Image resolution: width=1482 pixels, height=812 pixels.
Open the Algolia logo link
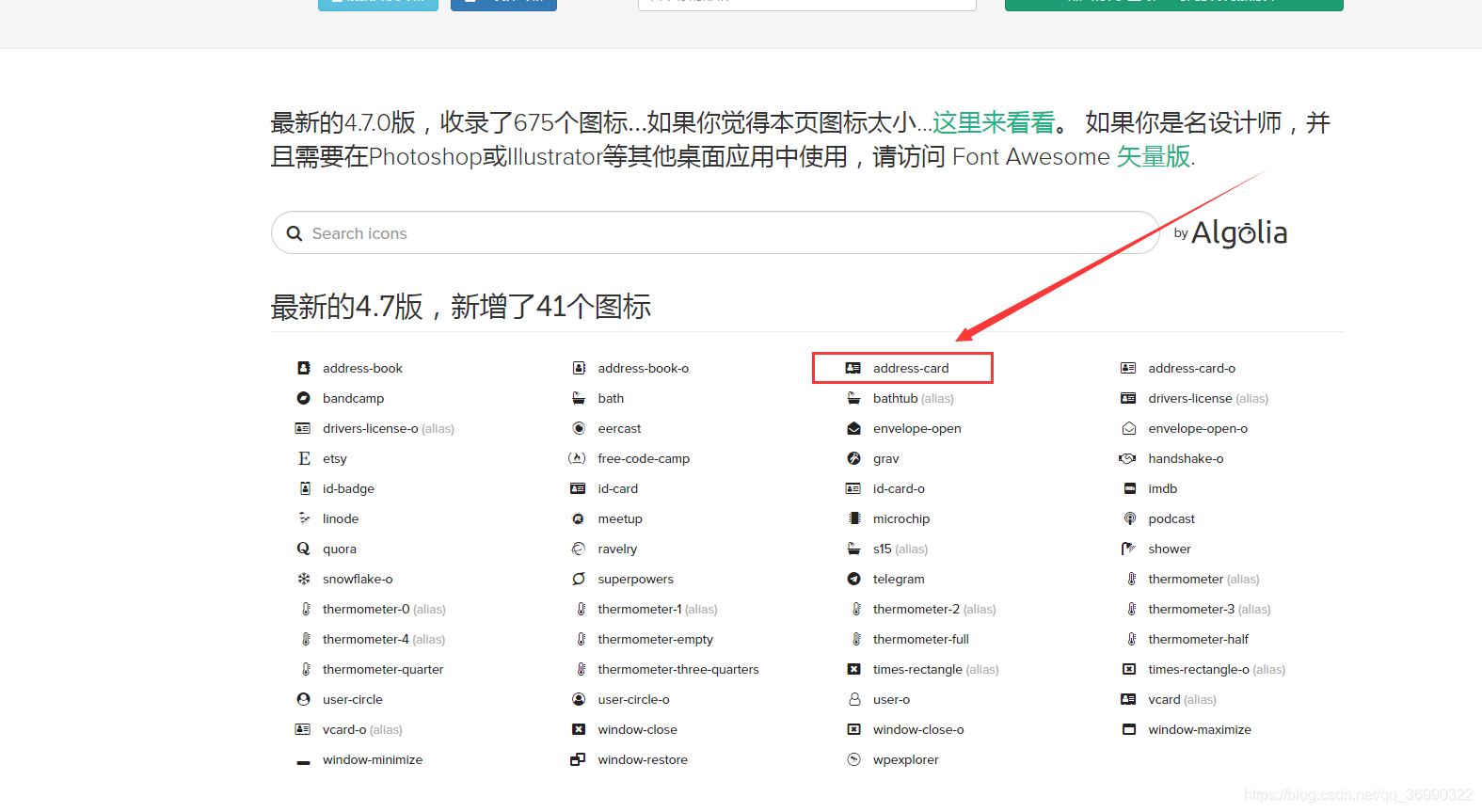click(1239, 232)
